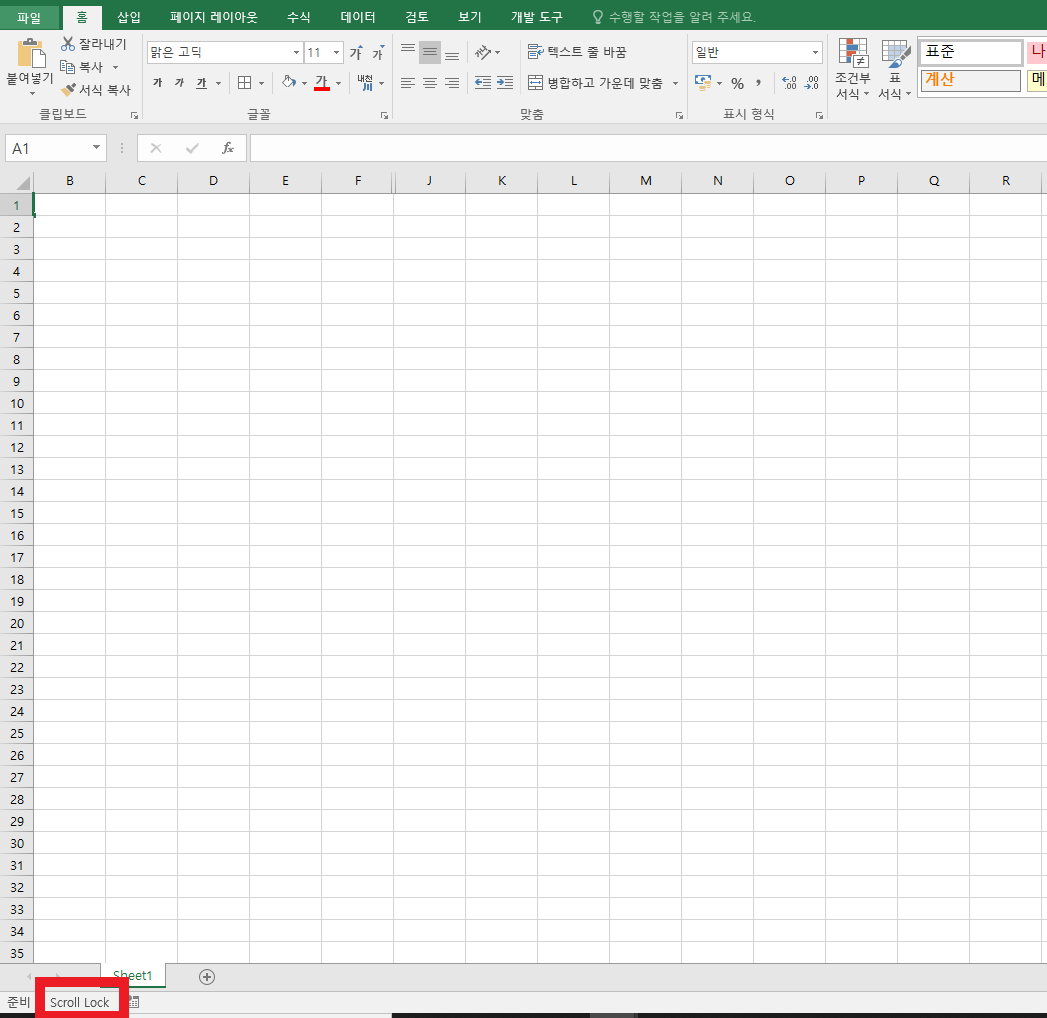Open the font size dropdown showing 11
Viewport: 1047px width, 1018px height.
click(337, 52)
